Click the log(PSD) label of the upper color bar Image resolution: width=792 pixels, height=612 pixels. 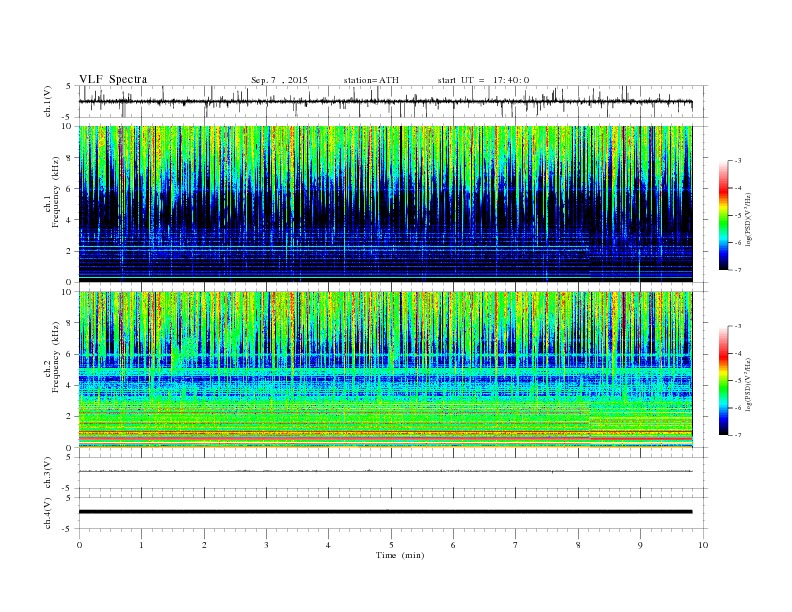(749, 220)
